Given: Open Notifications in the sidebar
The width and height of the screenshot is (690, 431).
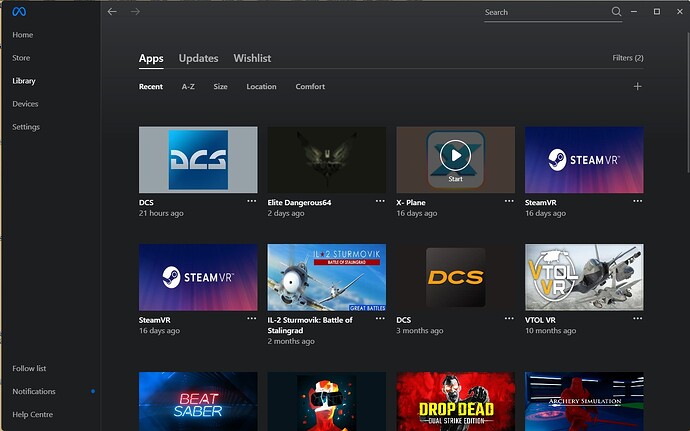Looking at the screenshot, I should click(x=34, y=391).
